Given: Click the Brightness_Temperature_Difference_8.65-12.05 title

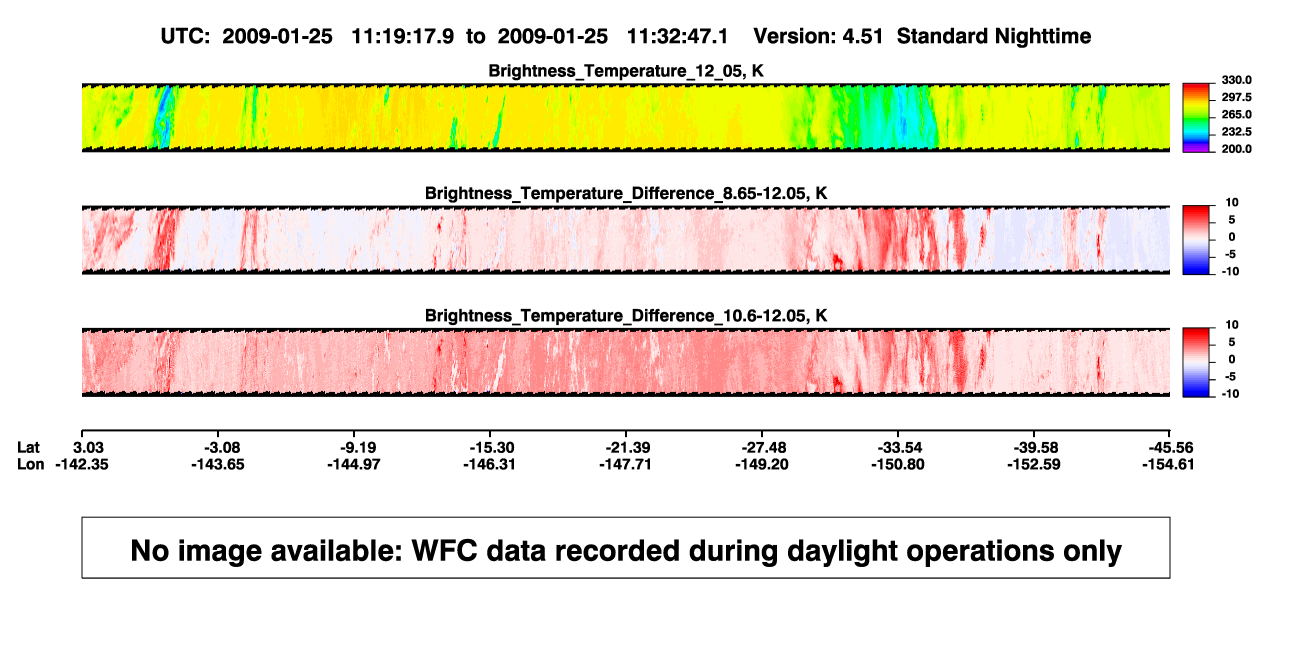Looking at the screenshot, I should 626,193.
